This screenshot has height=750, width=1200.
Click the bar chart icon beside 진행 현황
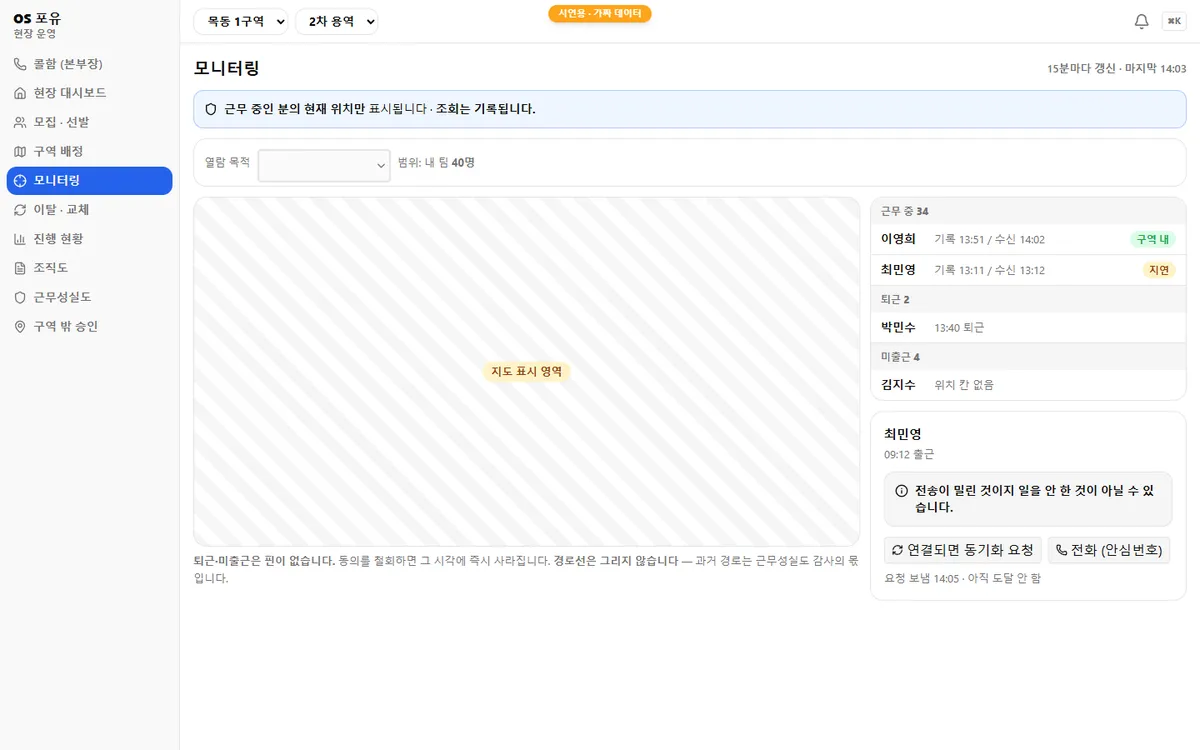(20, 239)
